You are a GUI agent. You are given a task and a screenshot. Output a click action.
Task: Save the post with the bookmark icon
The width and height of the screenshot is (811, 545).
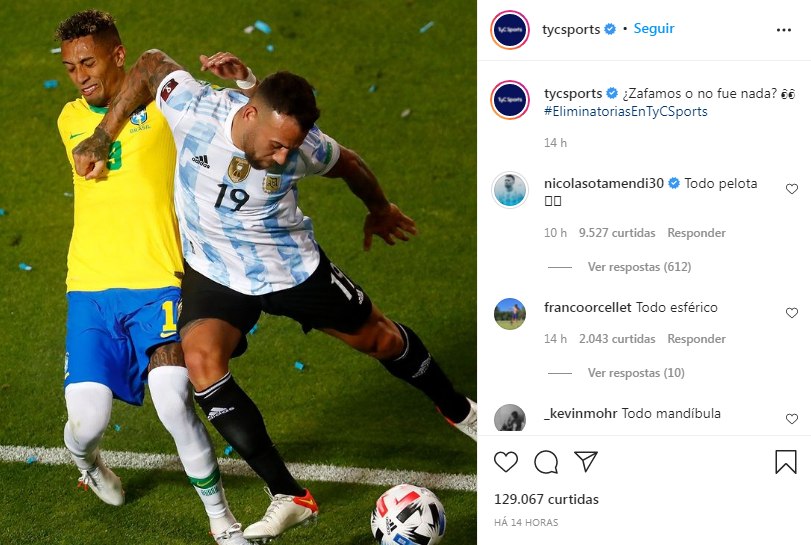click(x=786, y=462)
